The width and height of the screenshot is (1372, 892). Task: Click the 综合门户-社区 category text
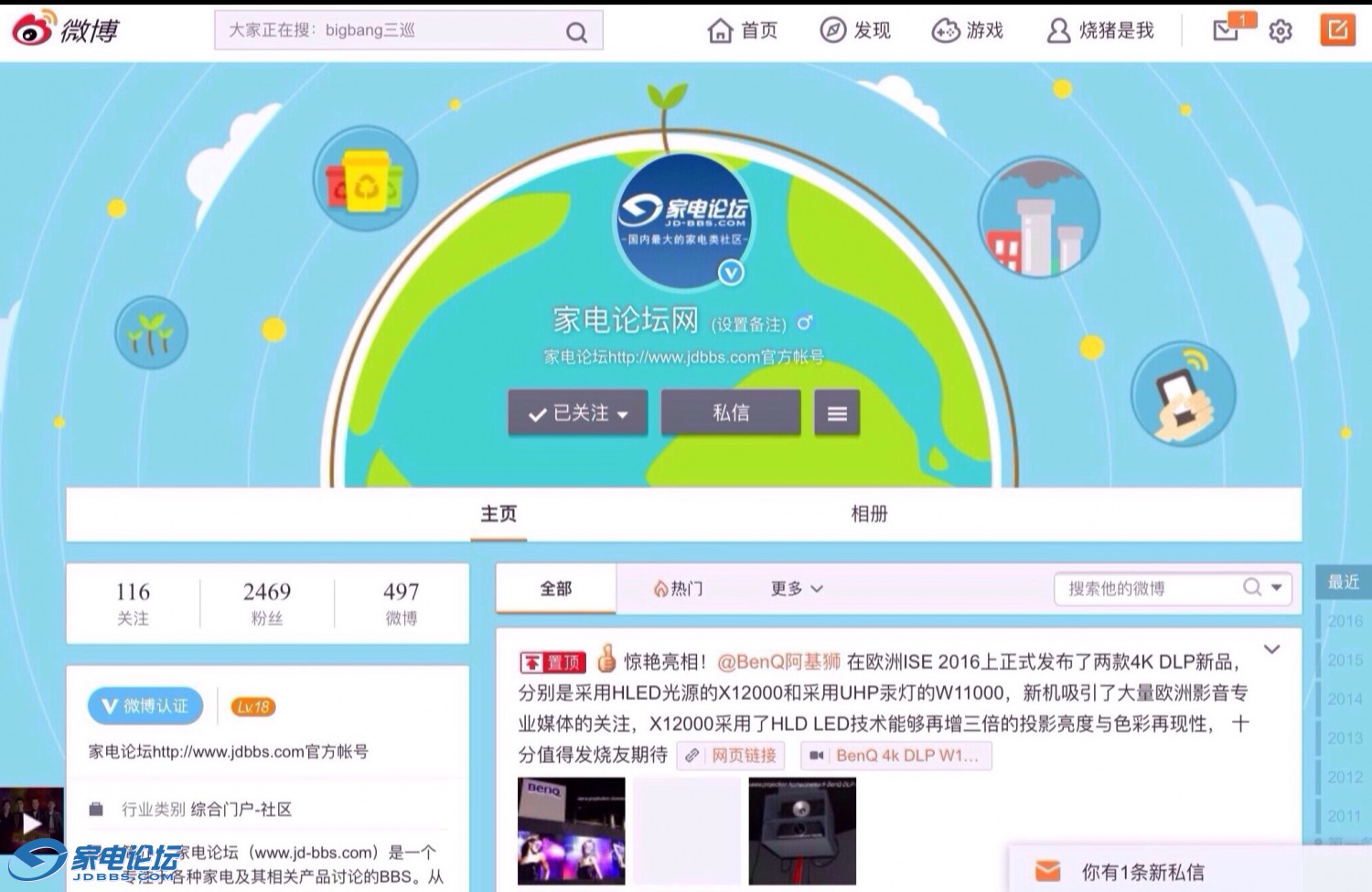(x=241, y=810)
